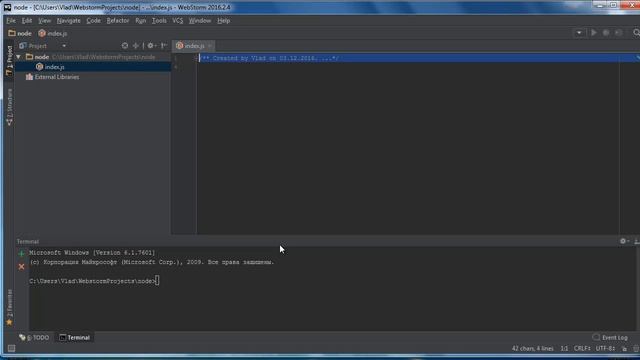The width and height of the screenshot is (640, 360).
Task: Open the View menu
Action: click(44, 20)
